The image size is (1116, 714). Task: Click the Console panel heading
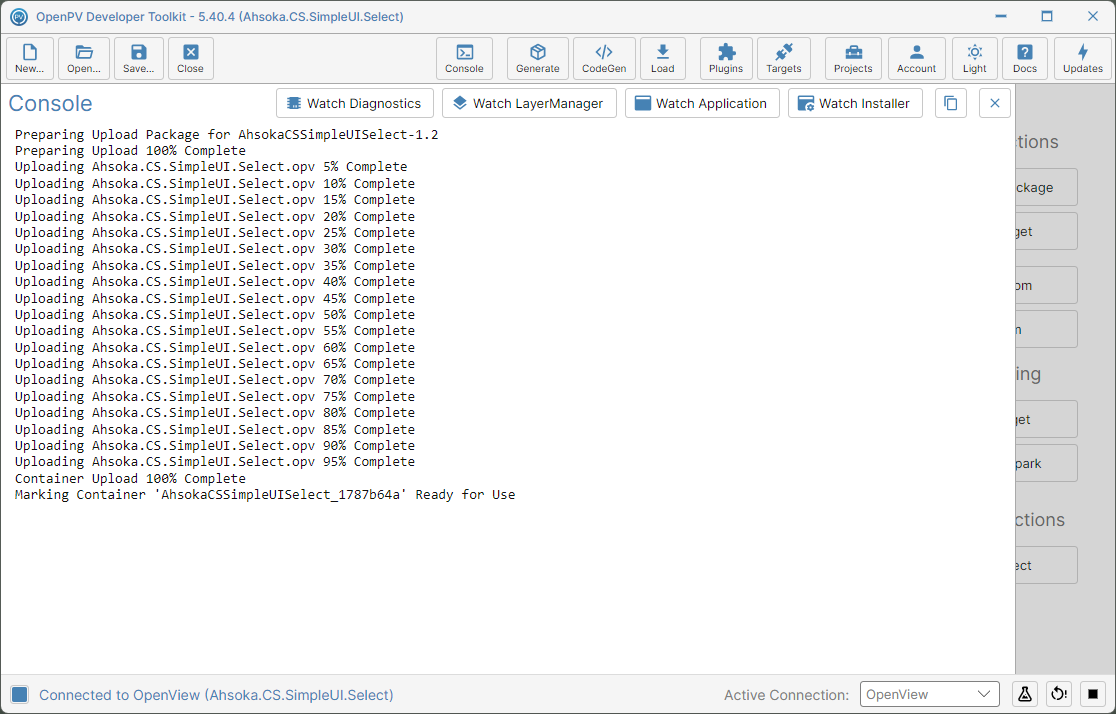point(51,103)
